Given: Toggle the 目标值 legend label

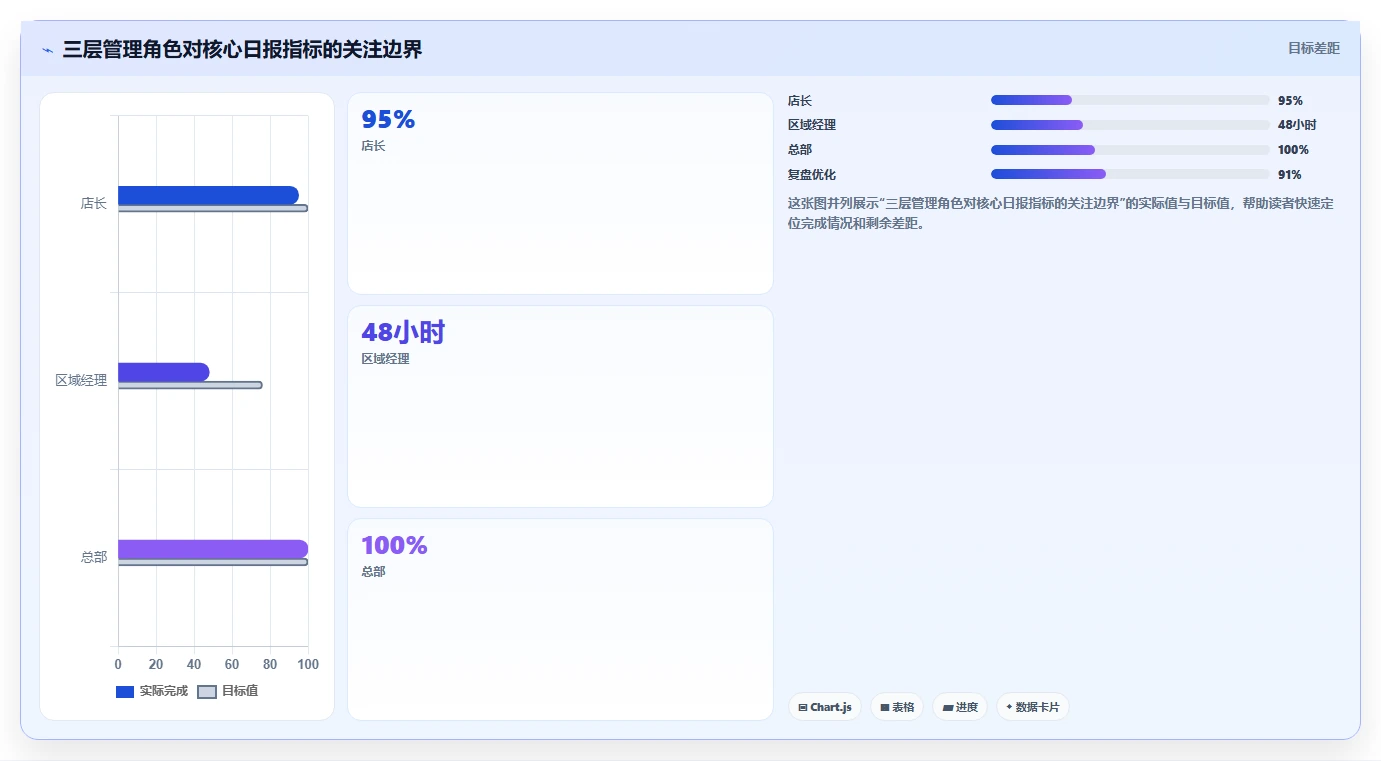Looking at the screenshot, I should (240, 691).
